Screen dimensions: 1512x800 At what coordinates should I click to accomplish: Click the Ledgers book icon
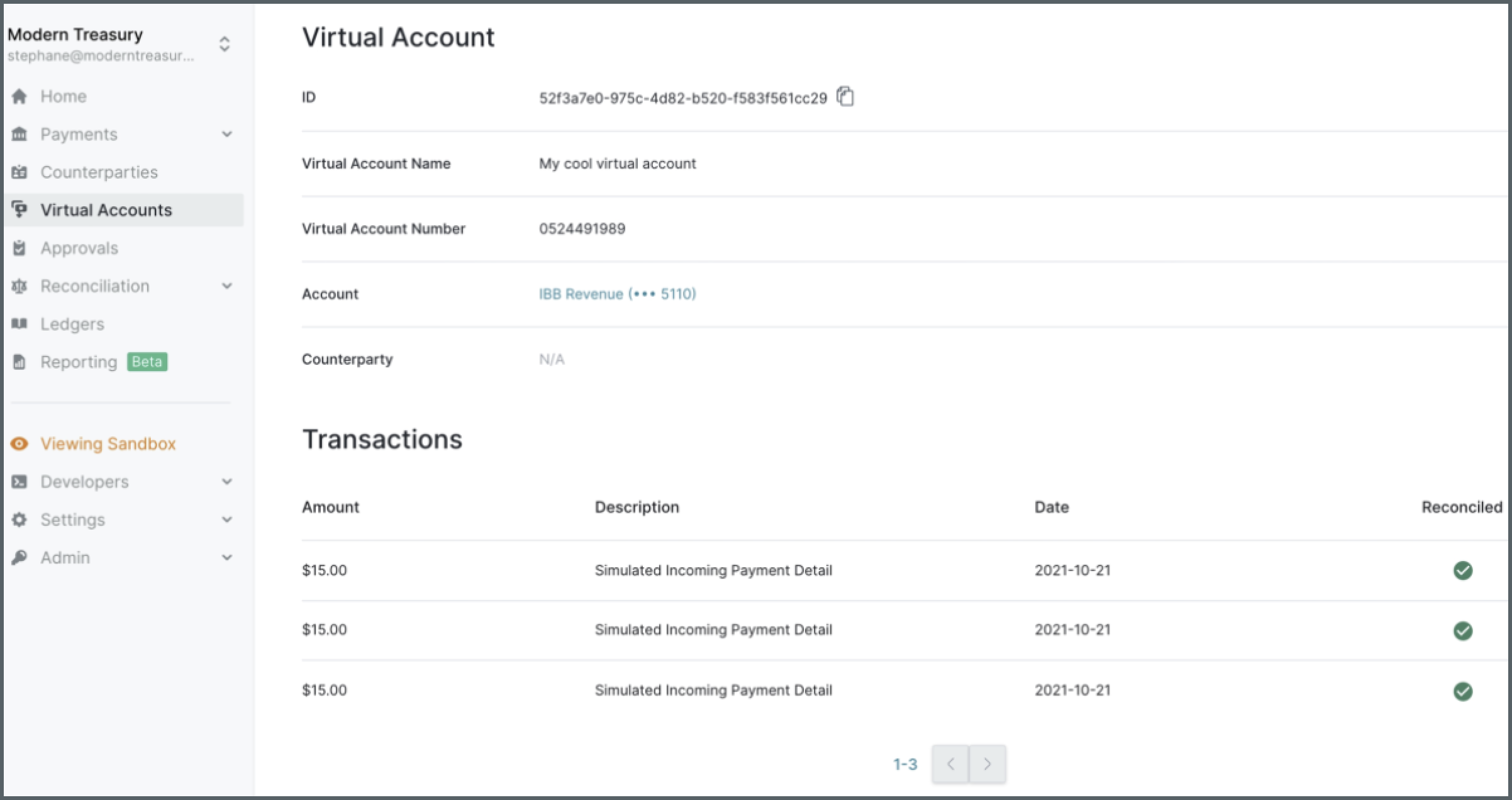(x=19, y=324)
